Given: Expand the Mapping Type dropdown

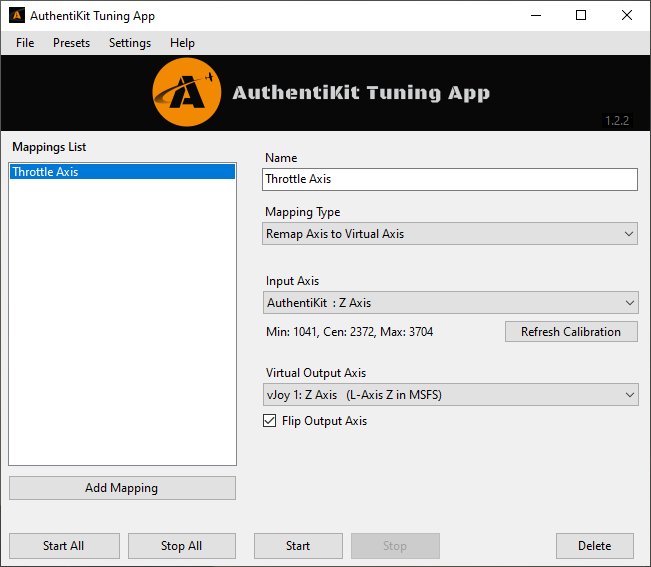Looking at the screenshot, I should coord(450,234).
